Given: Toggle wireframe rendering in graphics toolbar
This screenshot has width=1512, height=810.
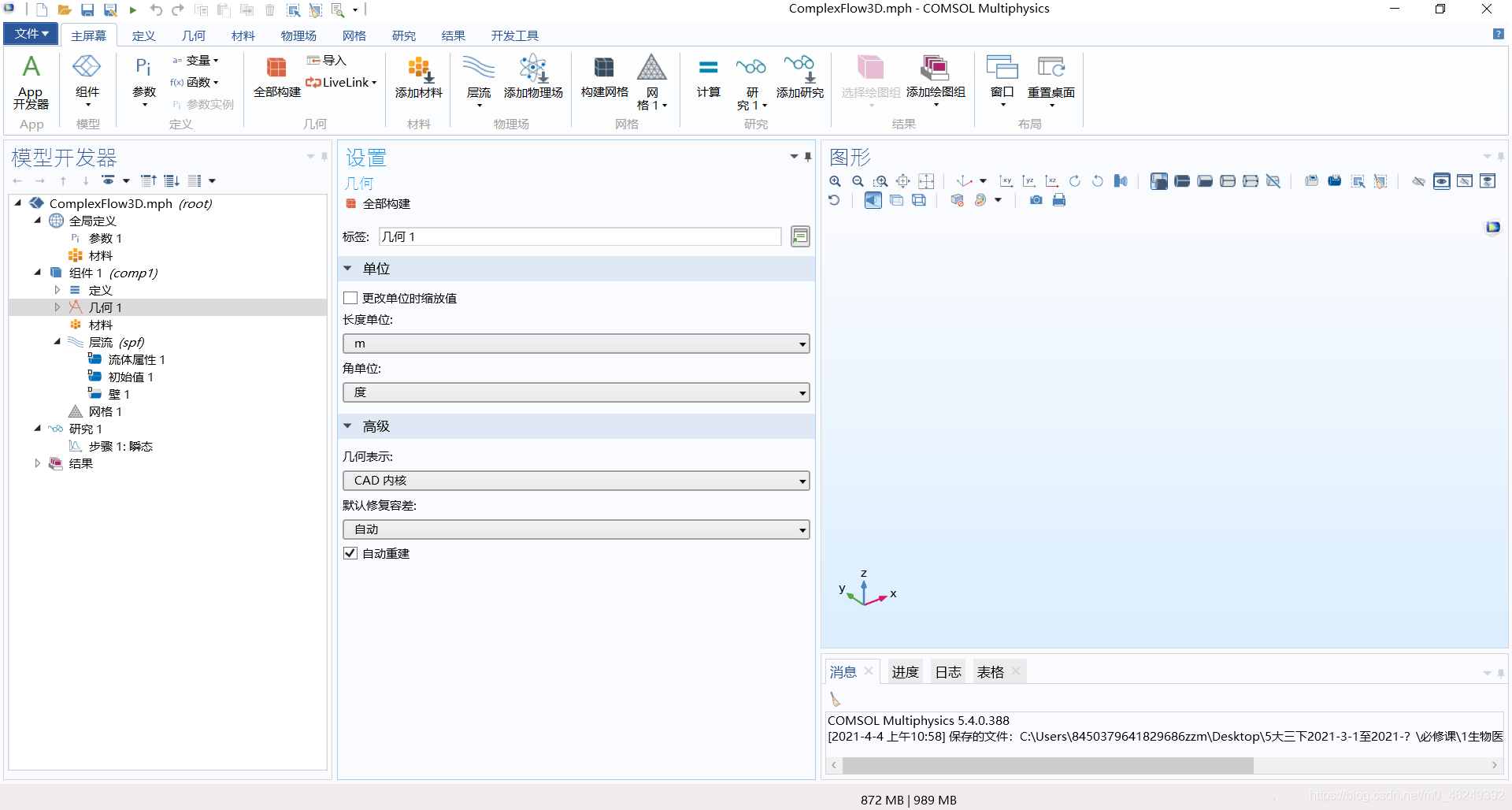Looking at the screenshot, I should coord(918,200).
